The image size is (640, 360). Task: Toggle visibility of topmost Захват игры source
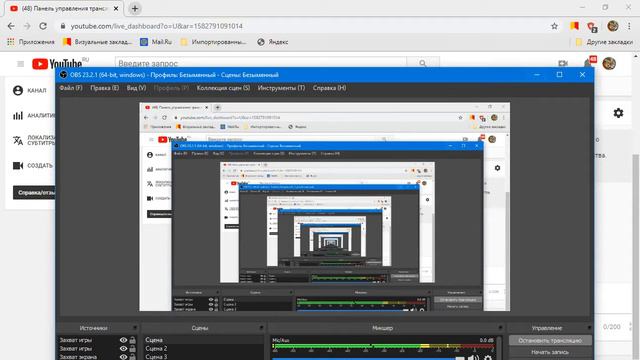(123, 340)
